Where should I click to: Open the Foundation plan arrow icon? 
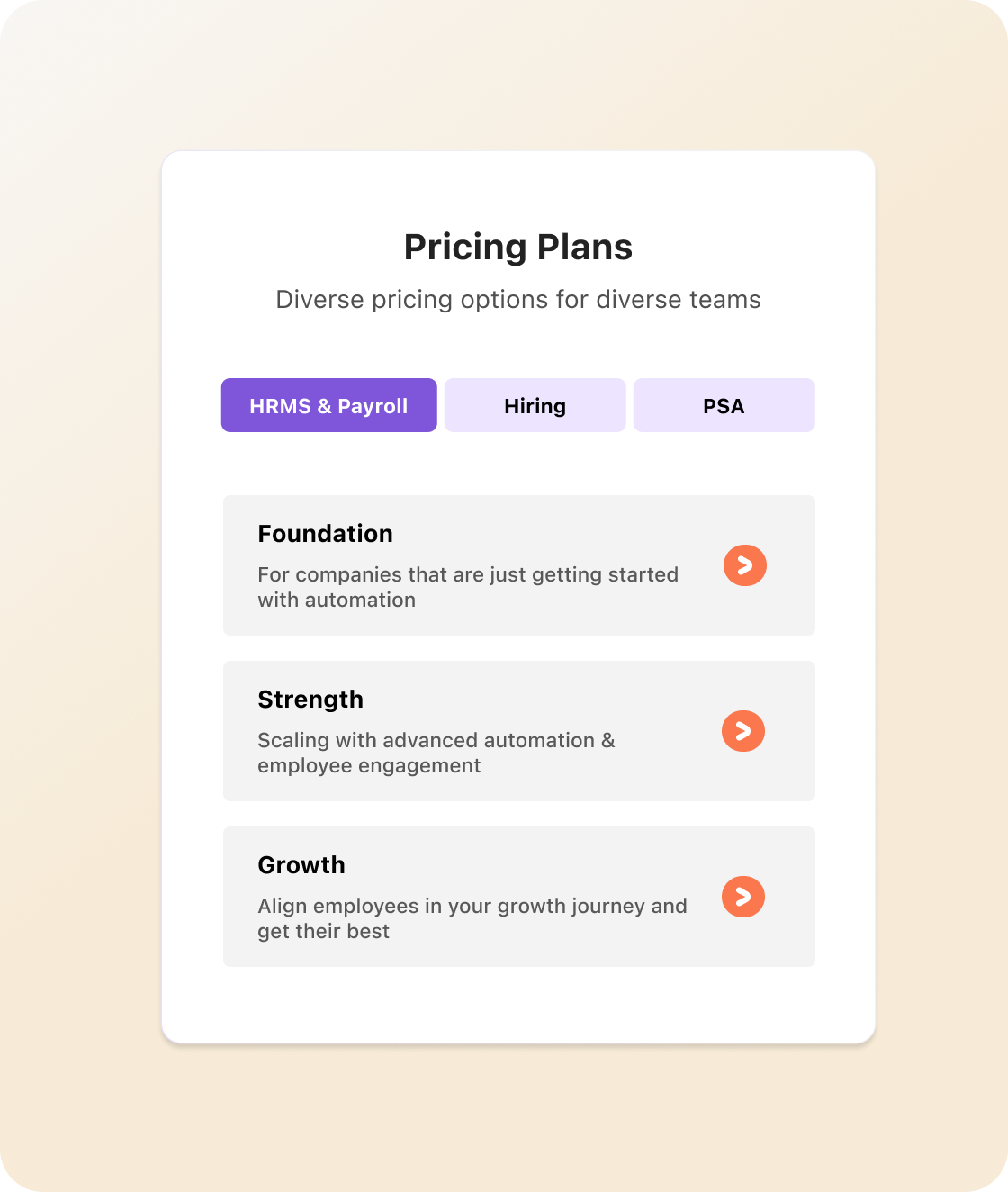click(745, 565)
